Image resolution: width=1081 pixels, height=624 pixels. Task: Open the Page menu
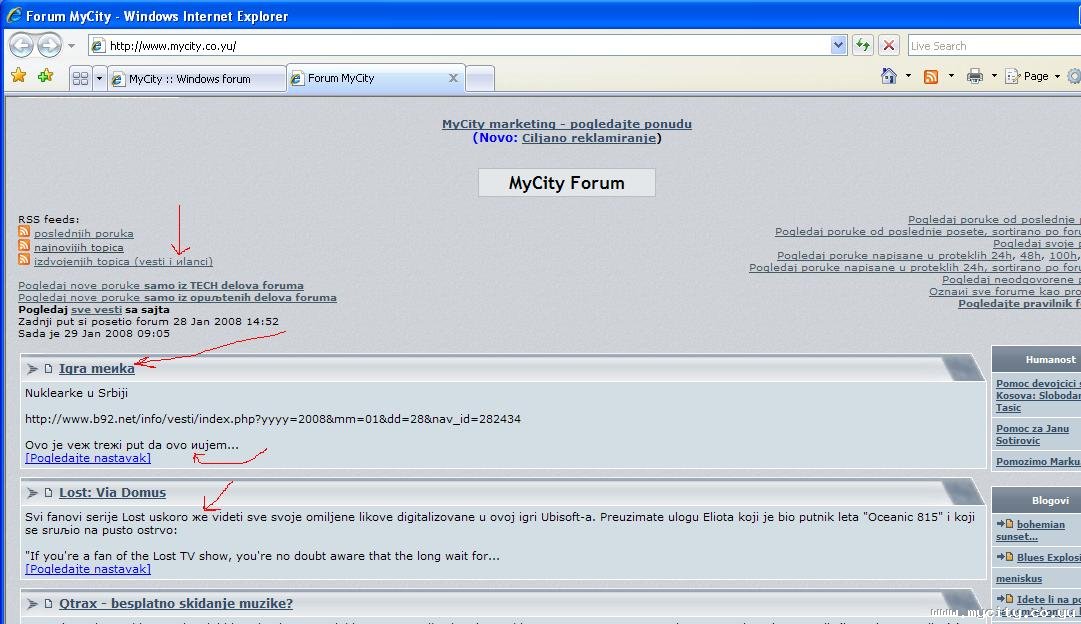point(1032,76)
